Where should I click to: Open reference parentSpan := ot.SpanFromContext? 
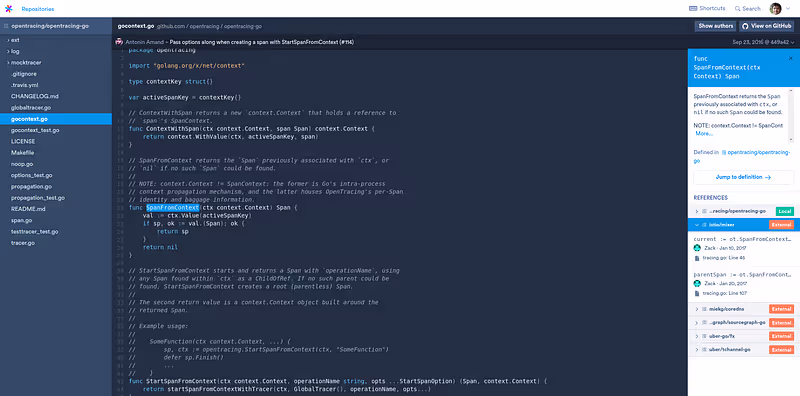coord(742,275)
